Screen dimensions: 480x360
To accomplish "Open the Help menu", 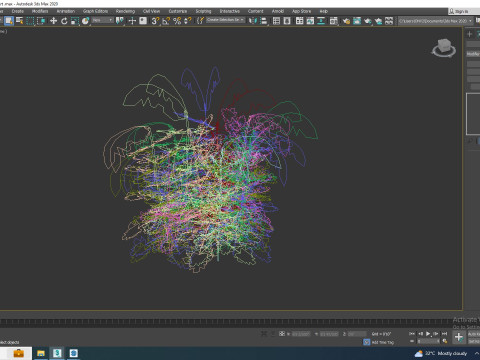I will click(x=323, y=11).
